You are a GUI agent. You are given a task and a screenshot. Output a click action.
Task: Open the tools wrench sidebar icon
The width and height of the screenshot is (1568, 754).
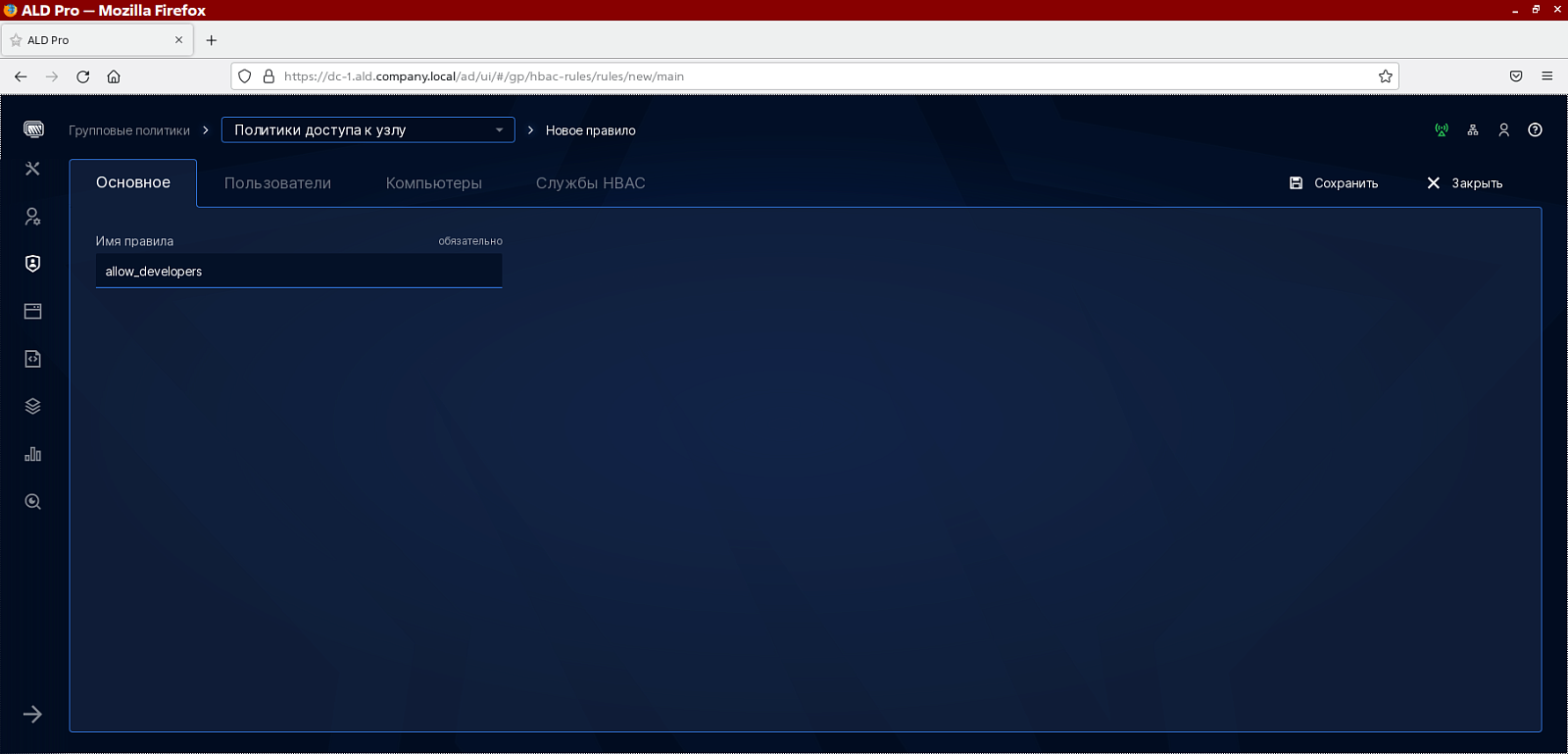32,169
